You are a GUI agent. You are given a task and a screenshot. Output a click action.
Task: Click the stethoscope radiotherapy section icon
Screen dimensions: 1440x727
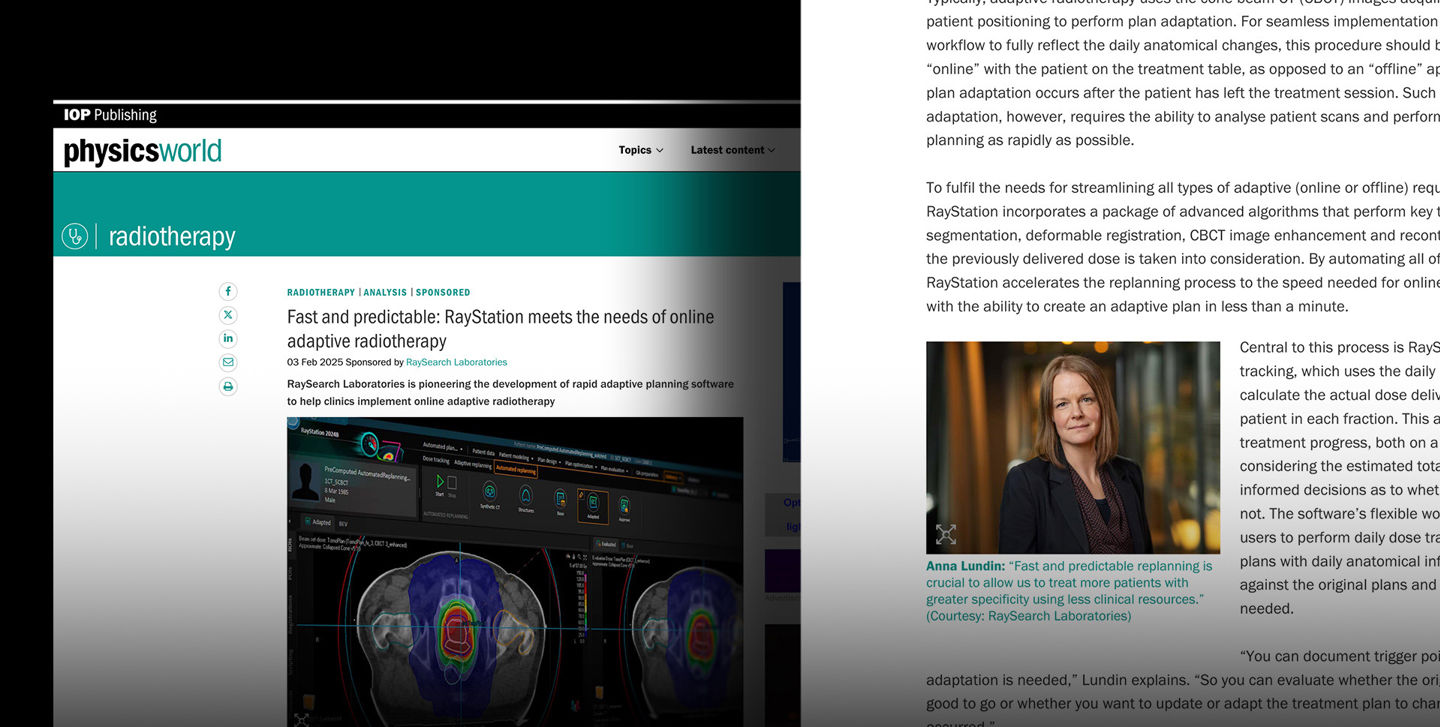[x=75, y=236]
